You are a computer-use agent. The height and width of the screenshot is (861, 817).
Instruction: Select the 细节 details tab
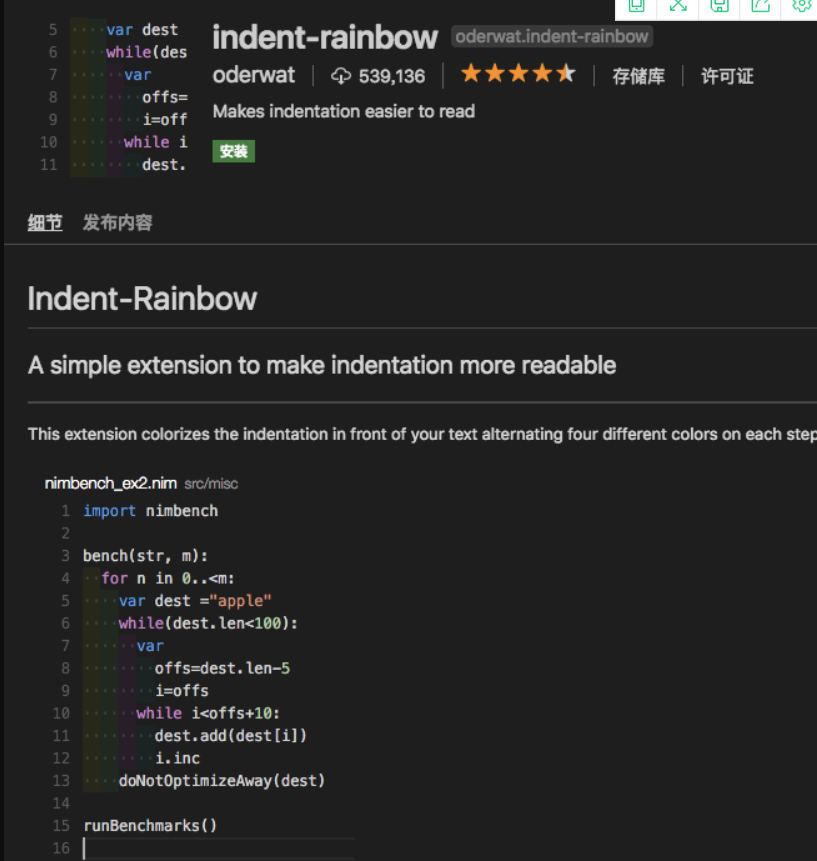[x=45, y=223]
